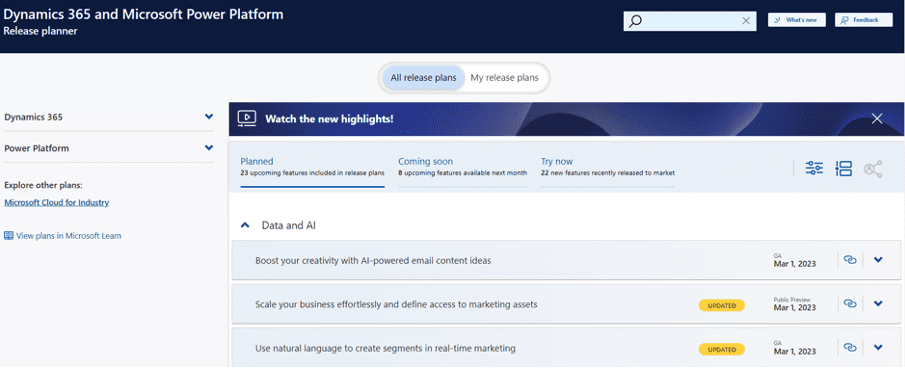The image size is (905, 369).
Task: Click the share icon beside view options
Action: (x=873, y=169)
